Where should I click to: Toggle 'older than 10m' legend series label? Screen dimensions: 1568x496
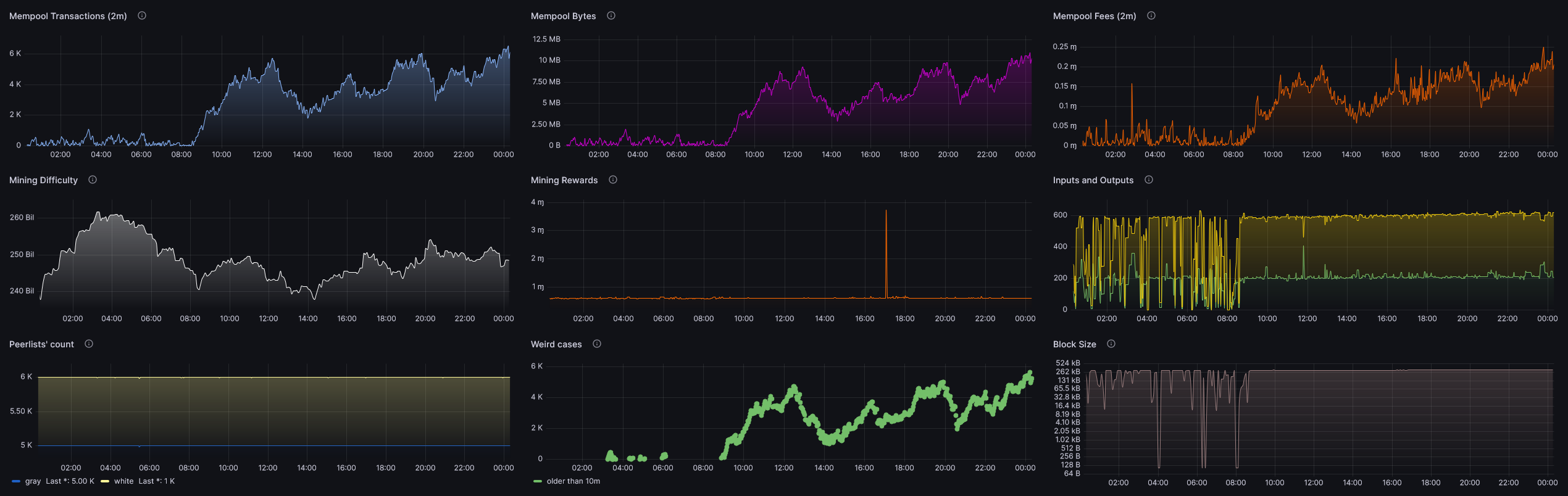pyautogui.click(x=573, y=481)
